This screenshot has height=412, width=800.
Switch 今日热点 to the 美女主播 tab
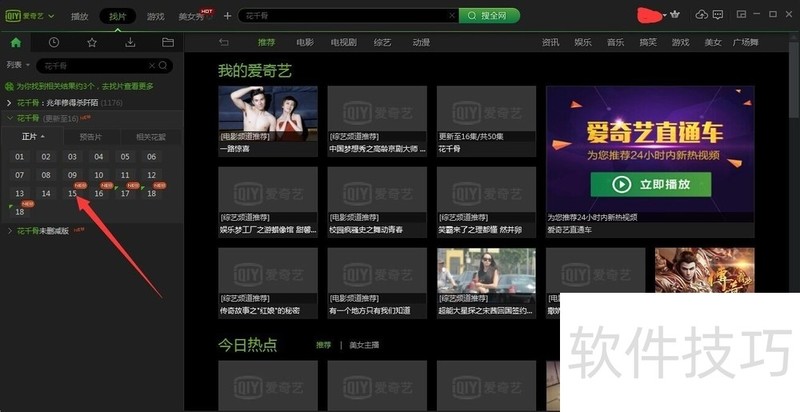(x=364, y=345)
